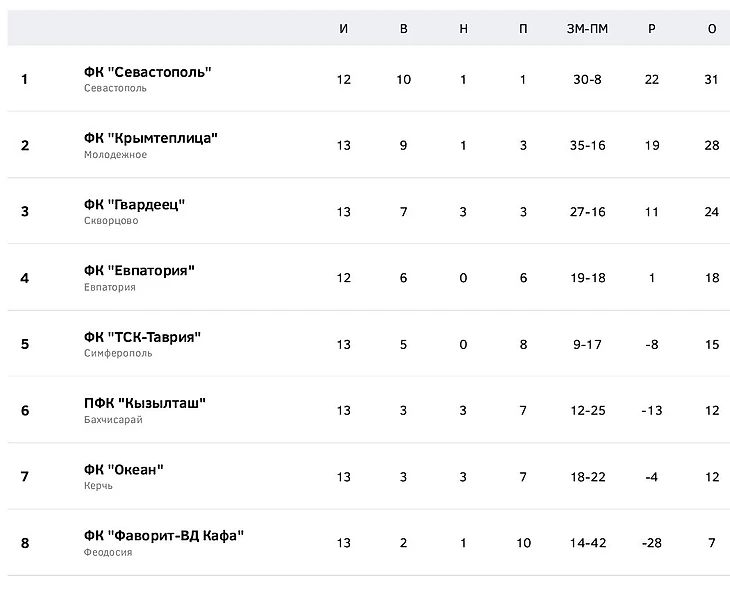The width and height of the screenshot is (730, 597).
Task: Click the Бахчисарай city label under Кызылташ
Action: point(114,420)
